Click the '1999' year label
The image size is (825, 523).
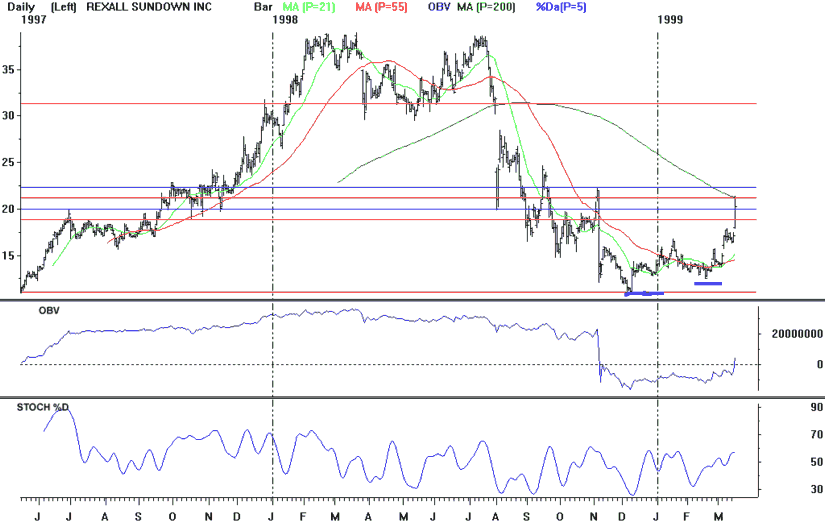click(x=670, y=20)
